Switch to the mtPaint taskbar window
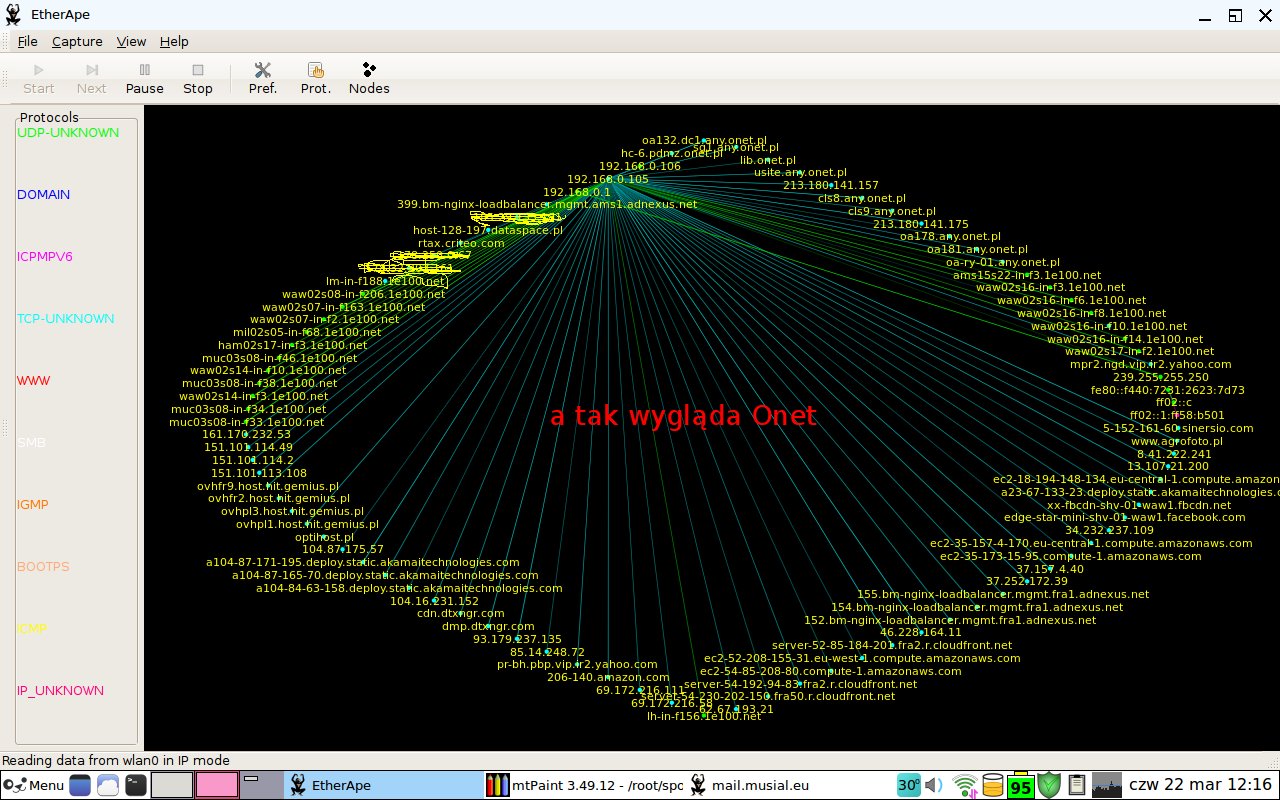This screenshot has height=800, width=1280. tap(585, 785)
